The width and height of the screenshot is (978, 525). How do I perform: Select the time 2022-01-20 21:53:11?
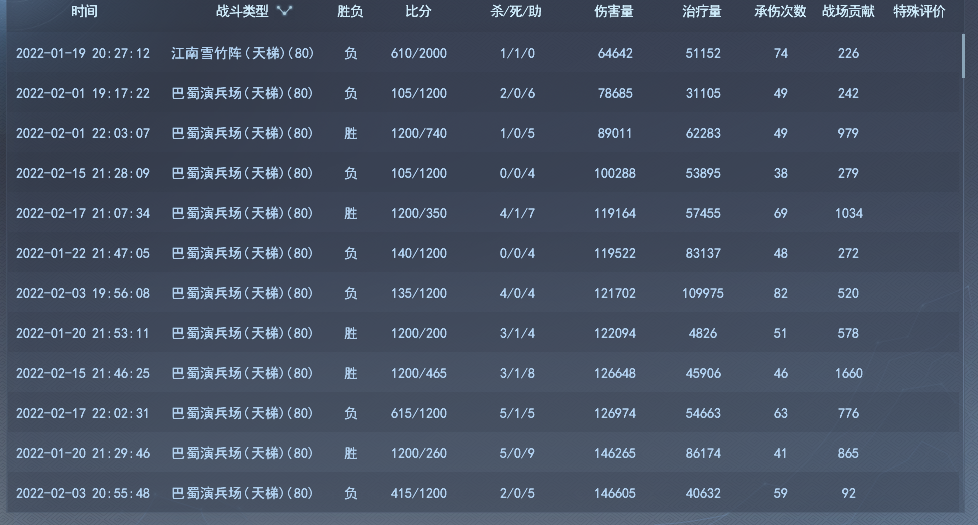(83, 334)
